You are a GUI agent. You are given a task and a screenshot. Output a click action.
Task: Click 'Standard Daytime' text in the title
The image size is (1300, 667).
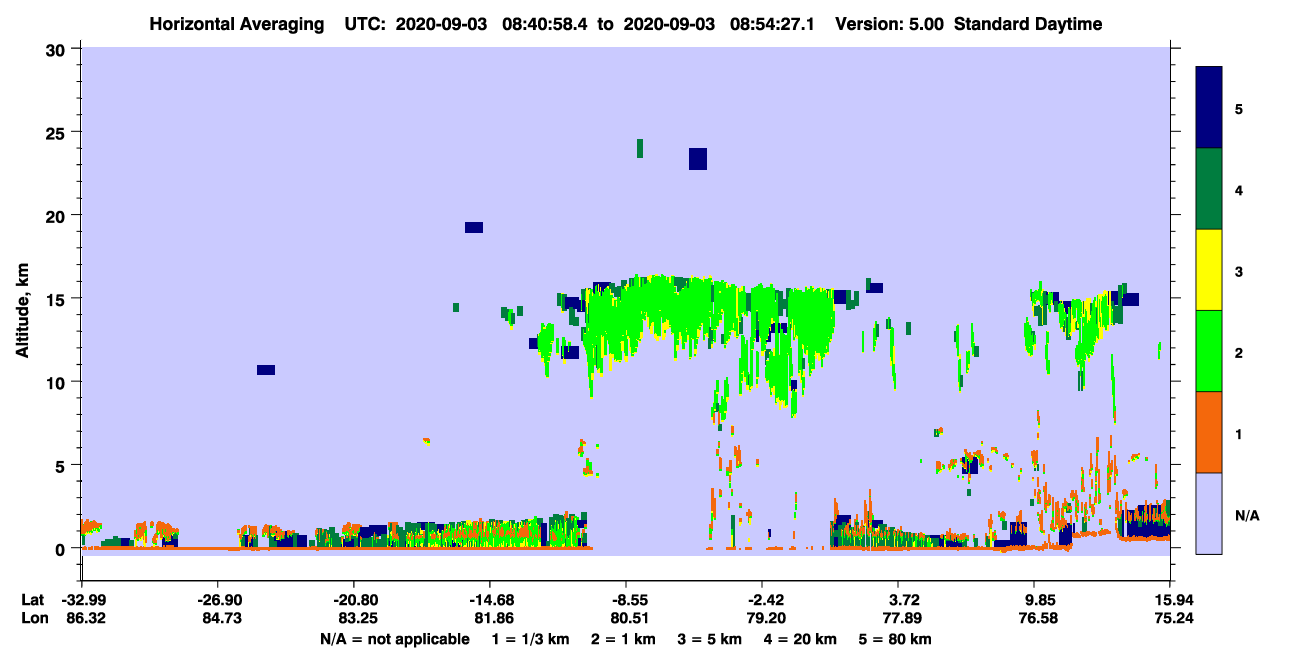click(1028, 24)
